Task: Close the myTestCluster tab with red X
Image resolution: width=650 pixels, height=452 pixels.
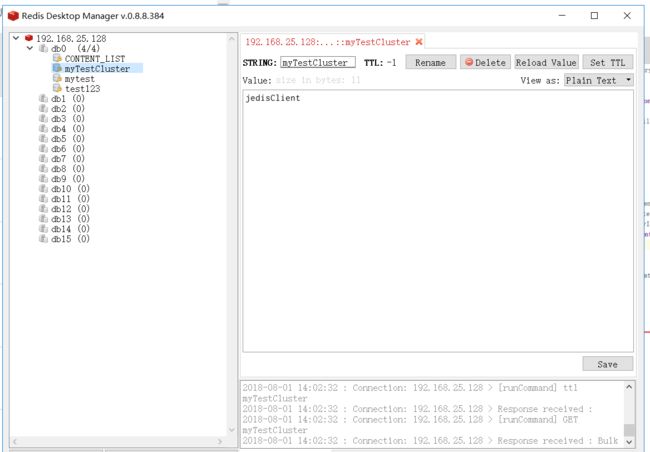Action: click(419, 41)
